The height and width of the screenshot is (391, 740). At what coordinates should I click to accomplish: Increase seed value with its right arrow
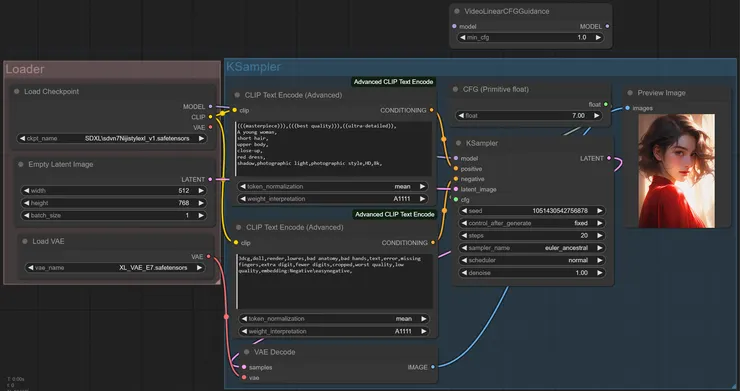[x=599, y=211]
